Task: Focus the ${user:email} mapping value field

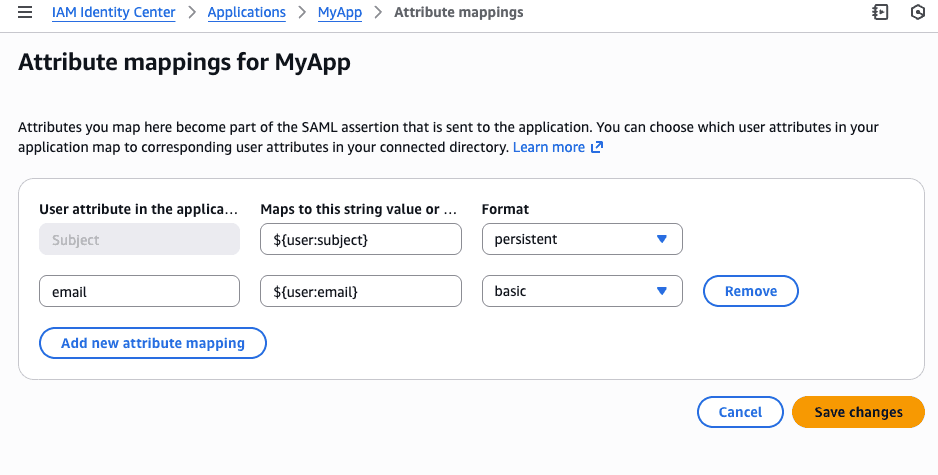Action: click(360, 292)
